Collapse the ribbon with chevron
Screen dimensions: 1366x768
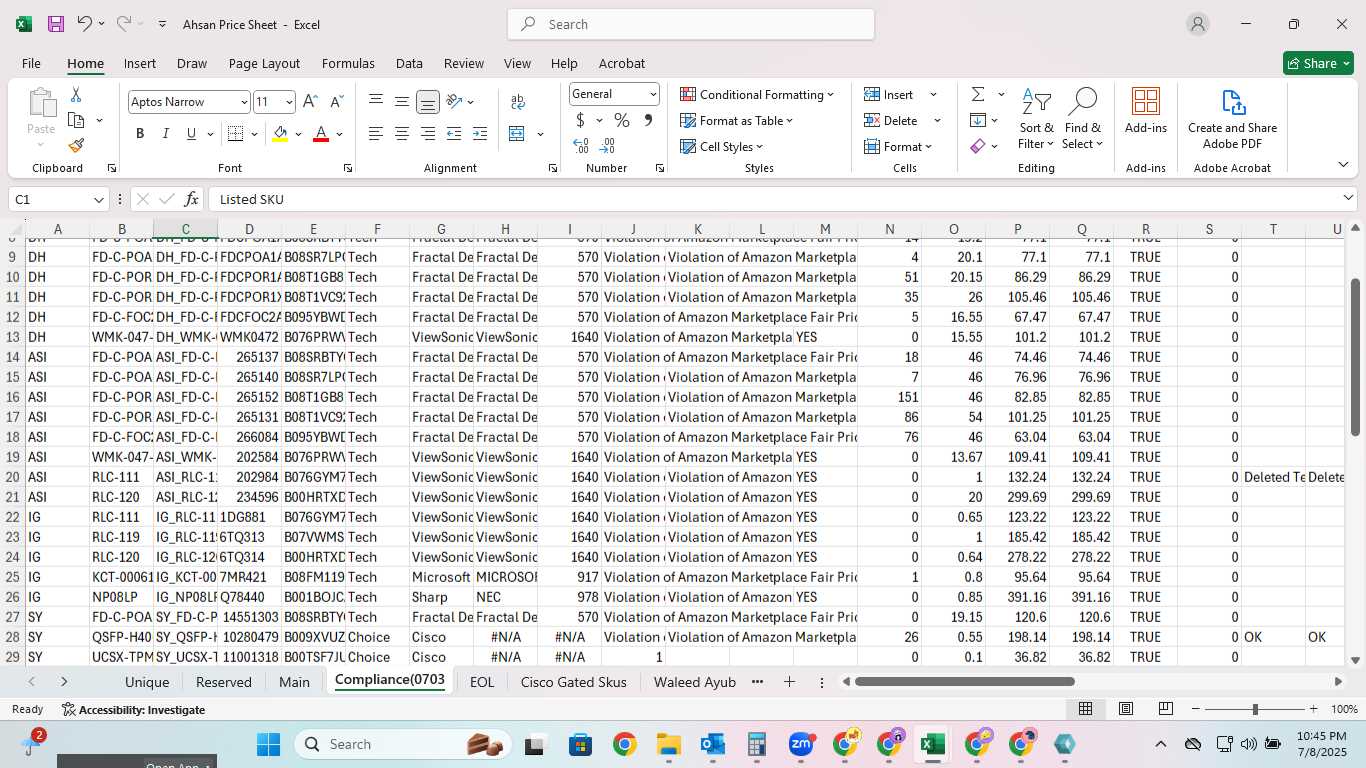[1343, 164]
